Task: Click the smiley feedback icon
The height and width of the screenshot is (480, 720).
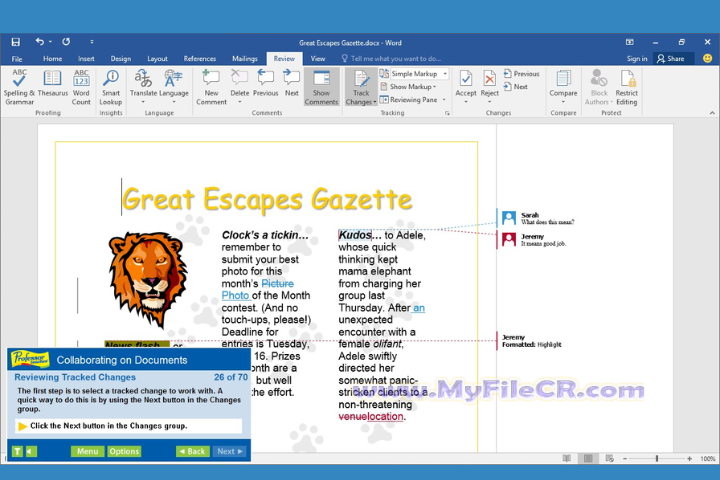Action: 708,58
